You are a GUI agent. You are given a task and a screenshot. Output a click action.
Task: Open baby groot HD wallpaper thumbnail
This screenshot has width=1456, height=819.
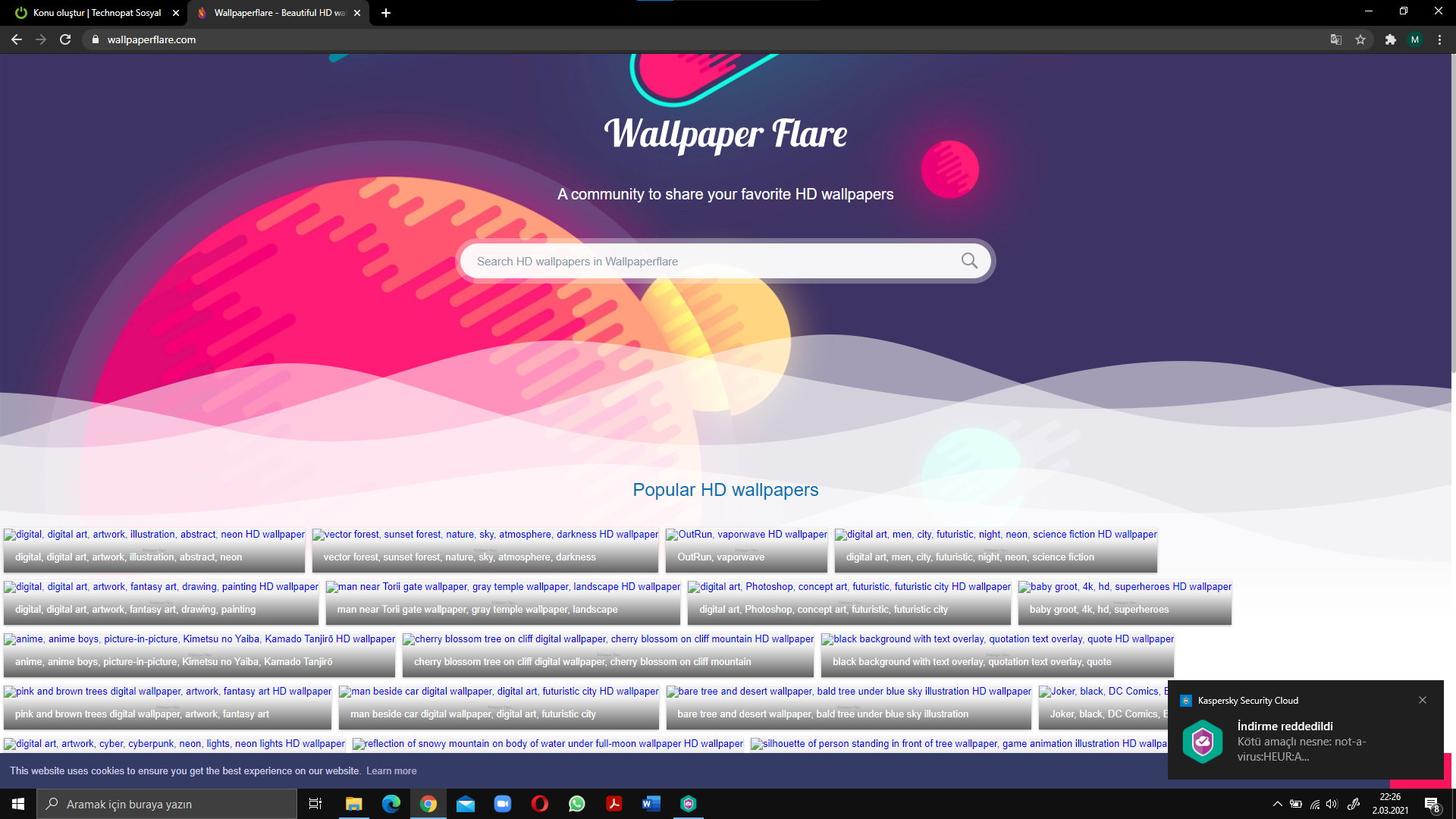pyautogui.click(x=1125, y=587)
